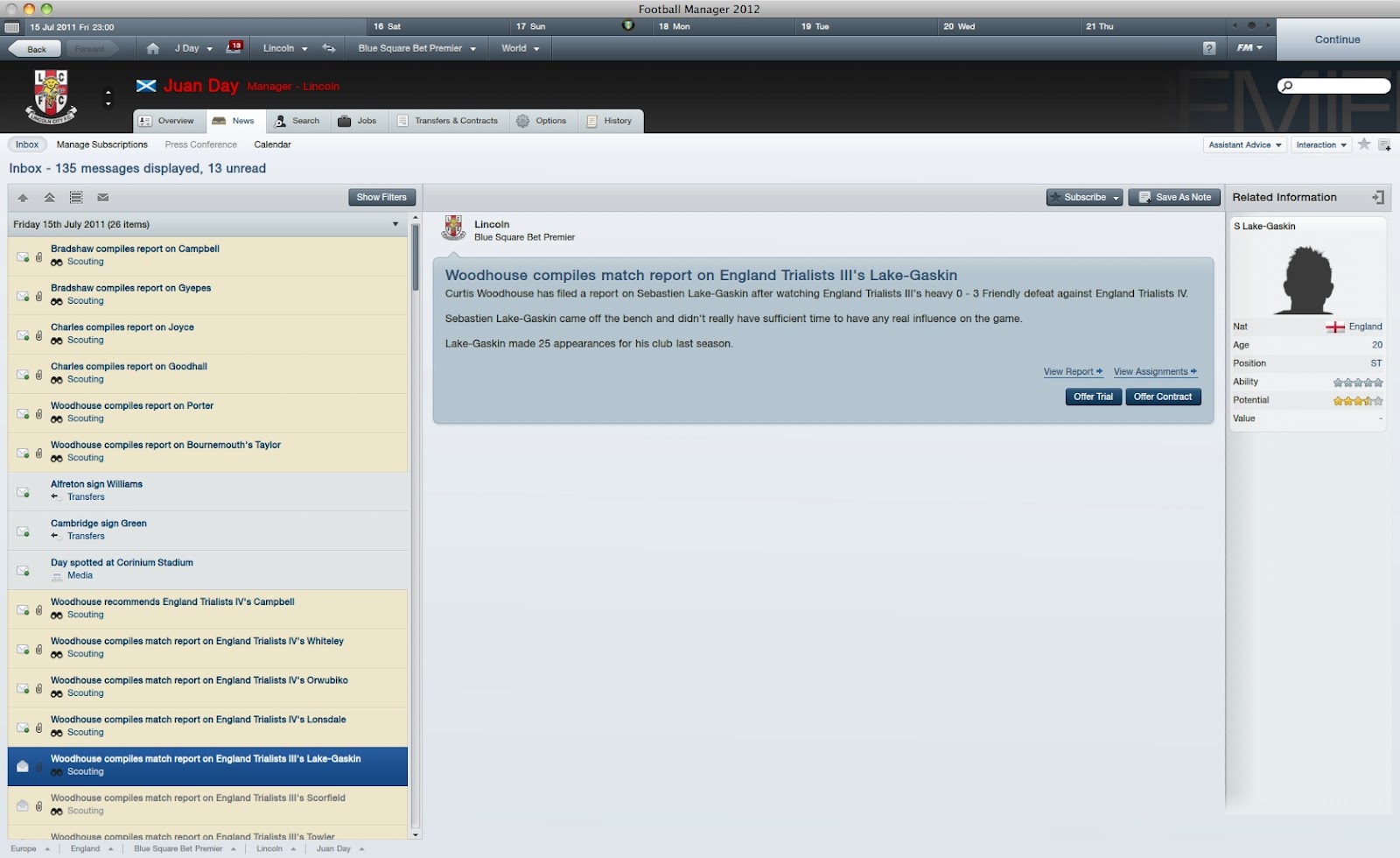Open the Calendar sub-tab
The height and width of the screenshot is (858, 1400).
(272, 144)
